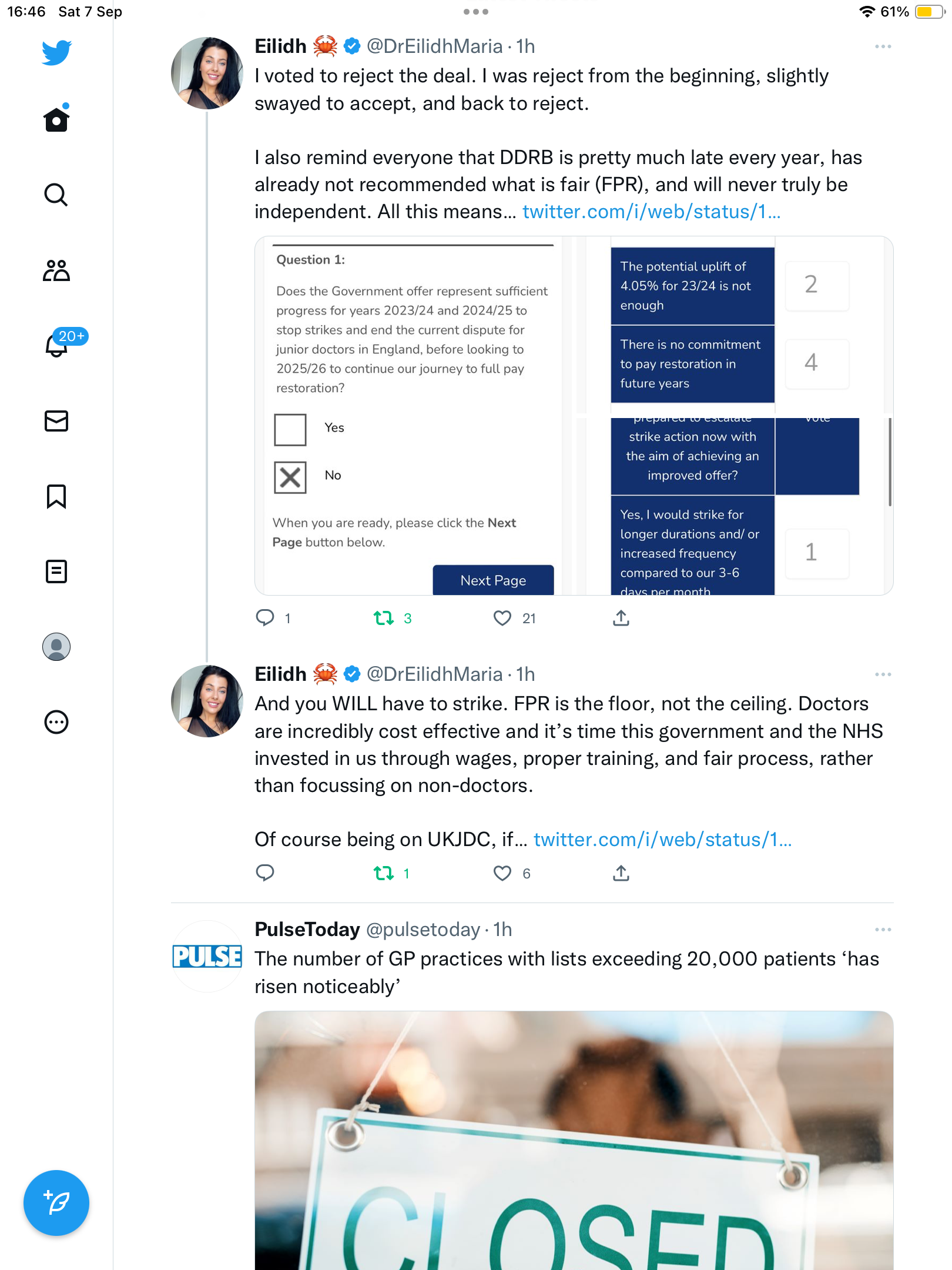Like the first Eilidh tweet with 21 likes
The width and height of the screenshot is (952, 1270).
502,618
